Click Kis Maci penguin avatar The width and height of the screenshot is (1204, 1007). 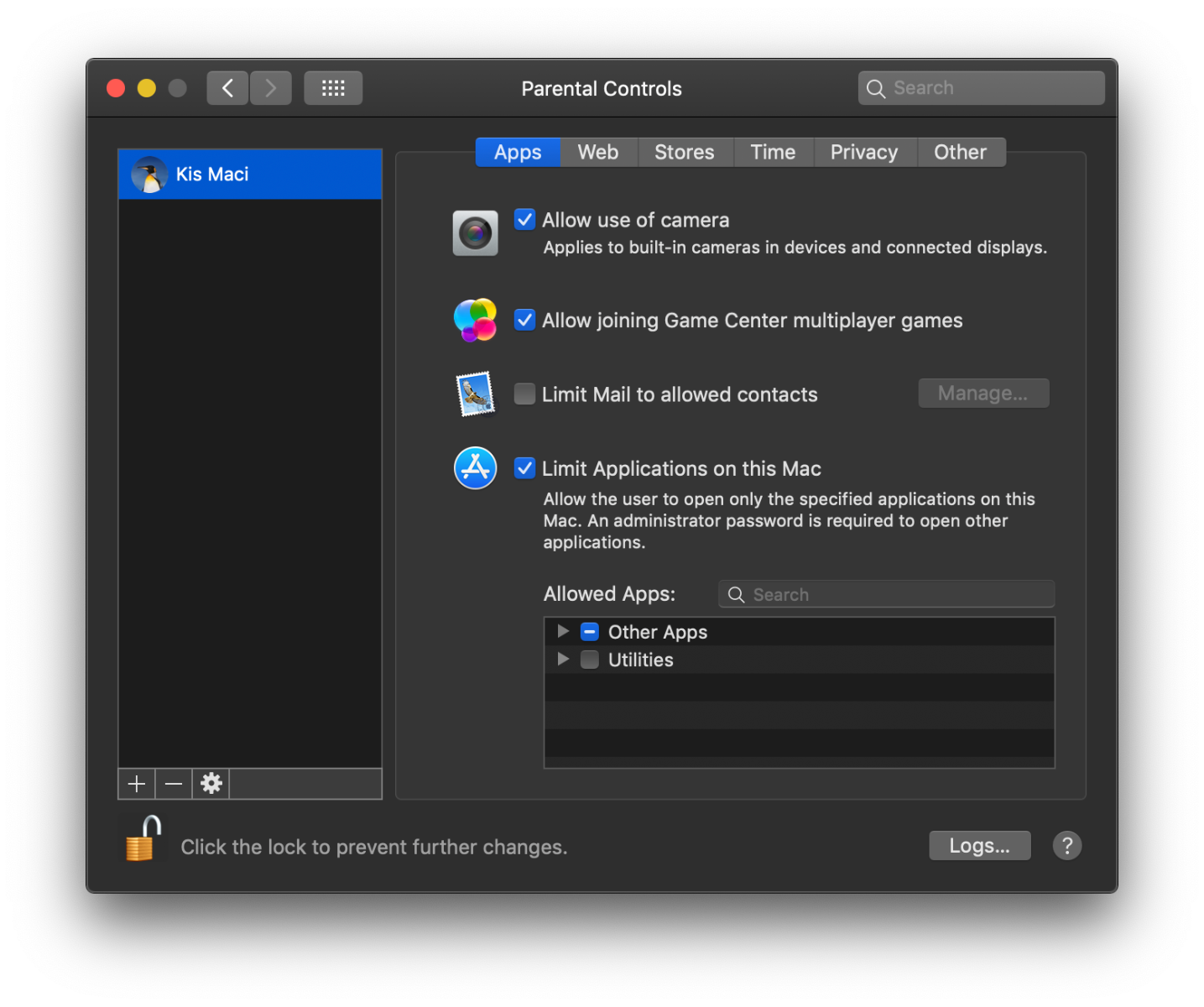click(x=149, y=175)
